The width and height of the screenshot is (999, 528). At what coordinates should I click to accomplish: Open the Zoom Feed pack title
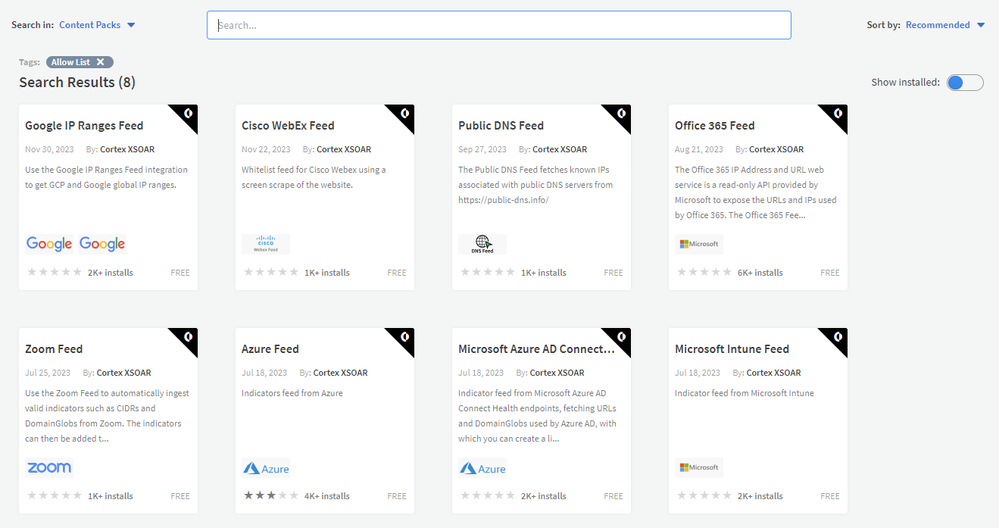pos(54,349)
